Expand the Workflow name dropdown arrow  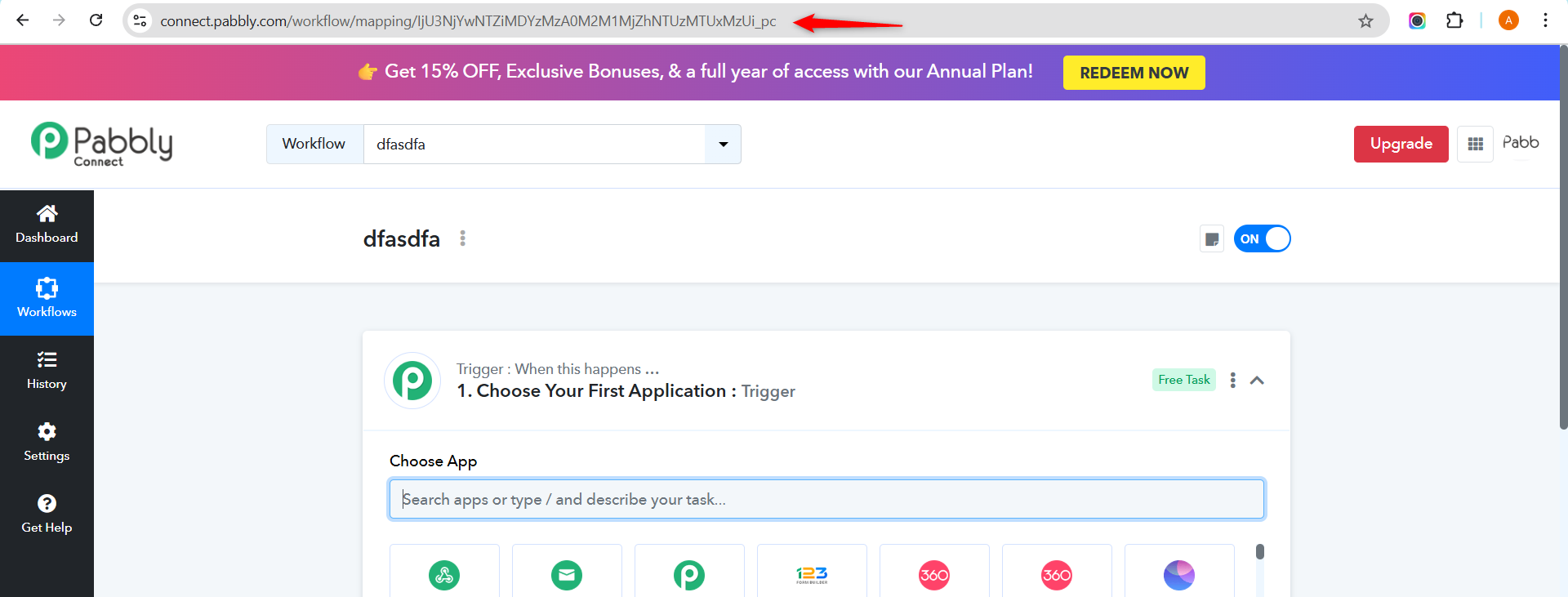(x=723, y=145)
